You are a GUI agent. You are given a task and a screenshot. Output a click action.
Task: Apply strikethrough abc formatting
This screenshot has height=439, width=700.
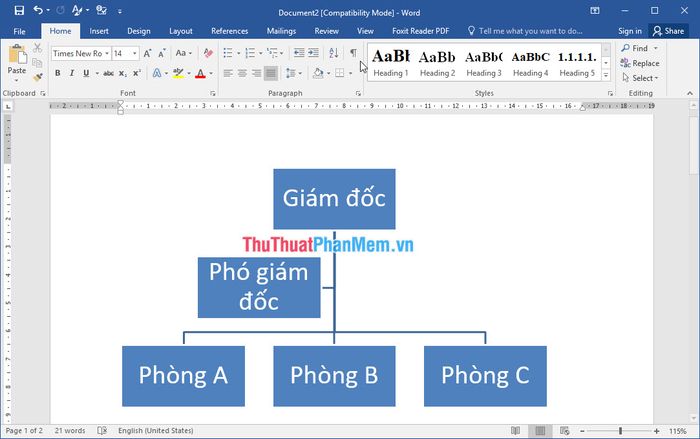pos(108,73)
